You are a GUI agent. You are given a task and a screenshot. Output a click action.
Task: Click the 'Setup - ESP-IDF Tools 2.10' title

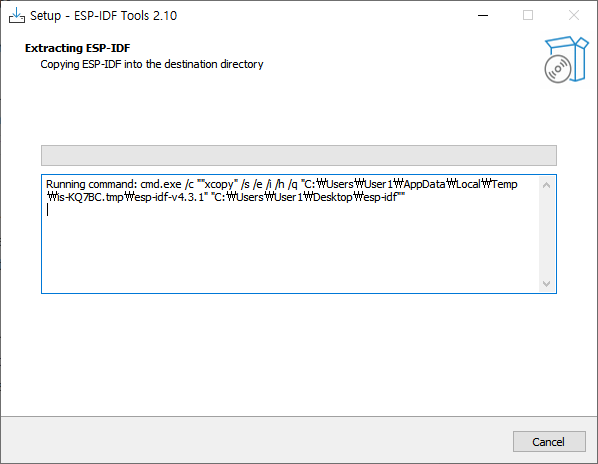pos(104,16)
